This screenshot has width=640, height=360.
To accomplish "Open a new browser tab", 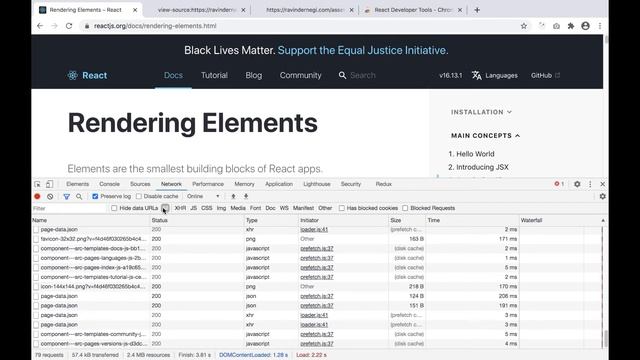I will click(477, 10).
